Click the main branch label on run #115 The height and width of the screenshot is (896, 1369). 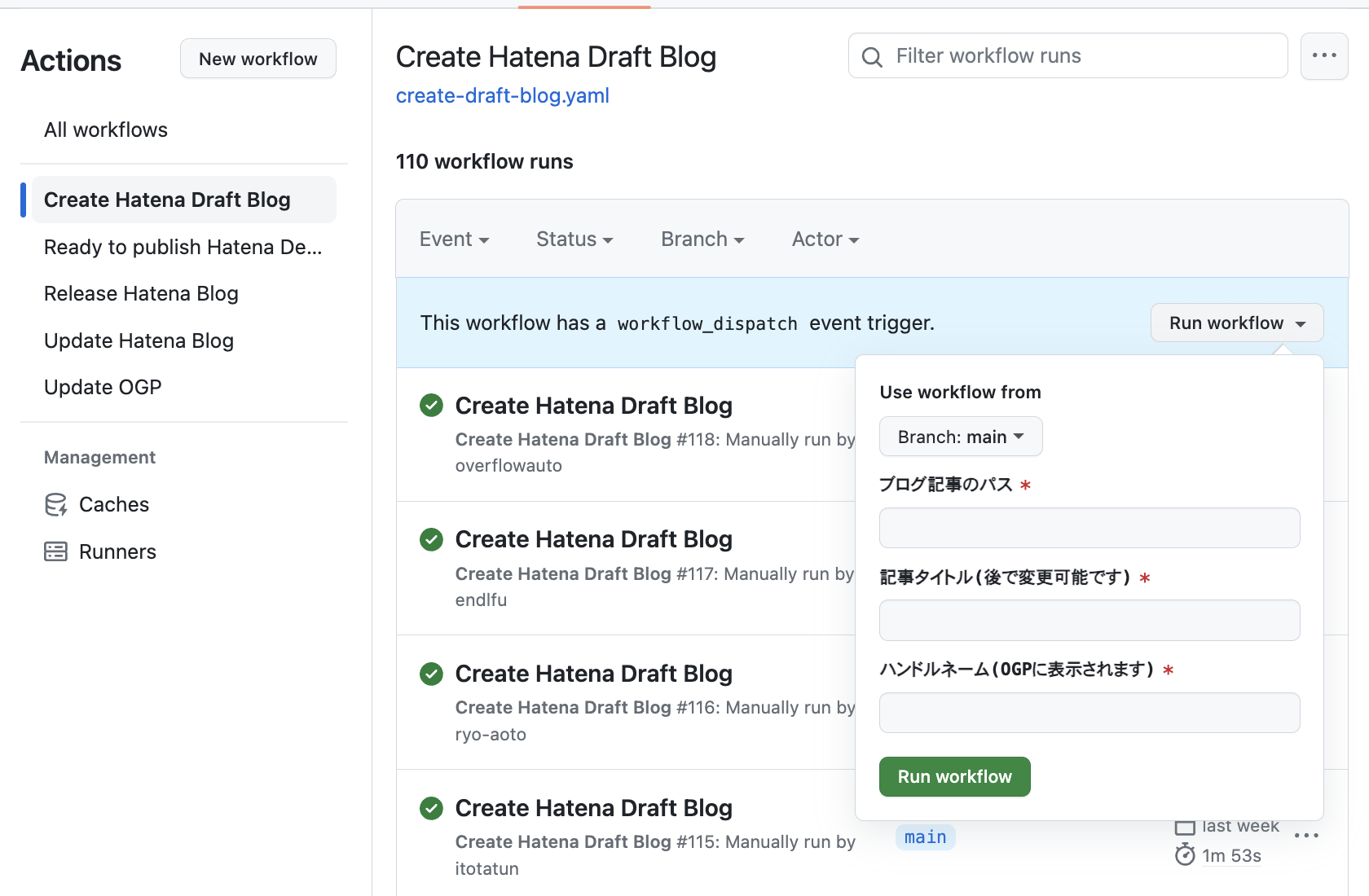coord(925,837)
